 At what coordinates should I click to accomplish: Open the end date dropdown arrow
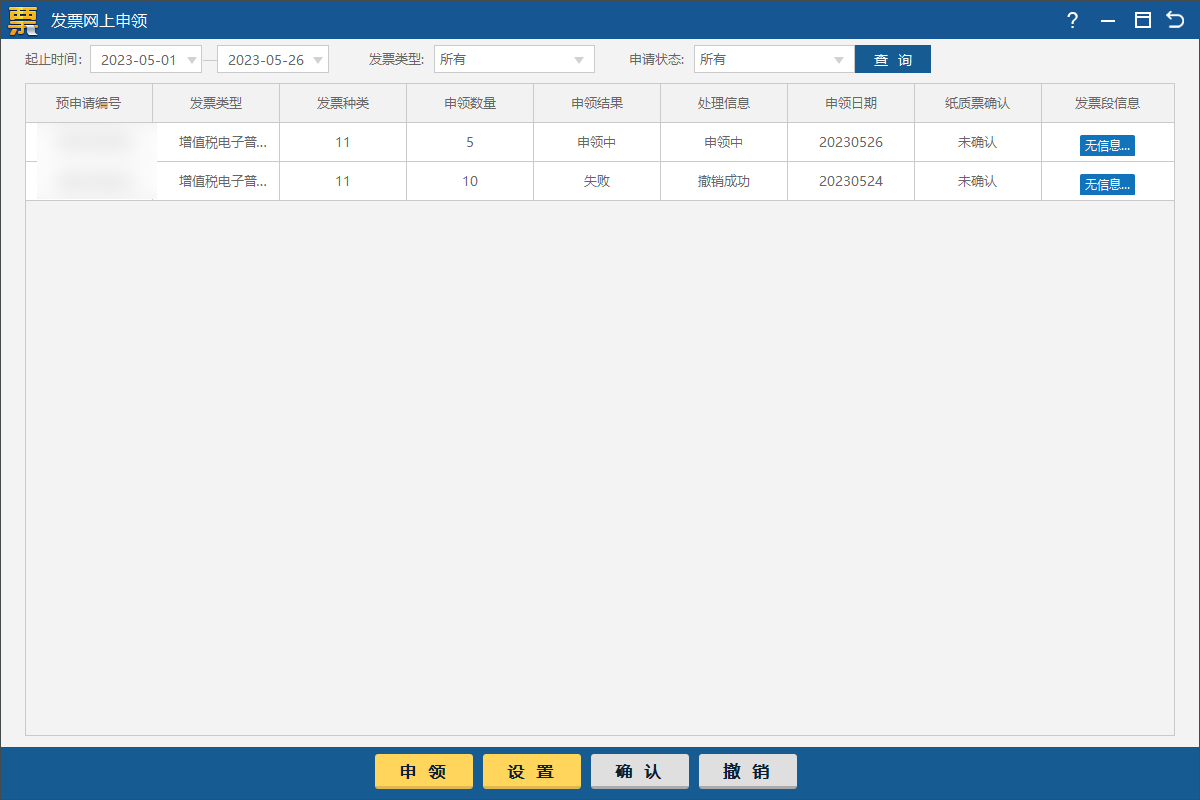[318, 59]
